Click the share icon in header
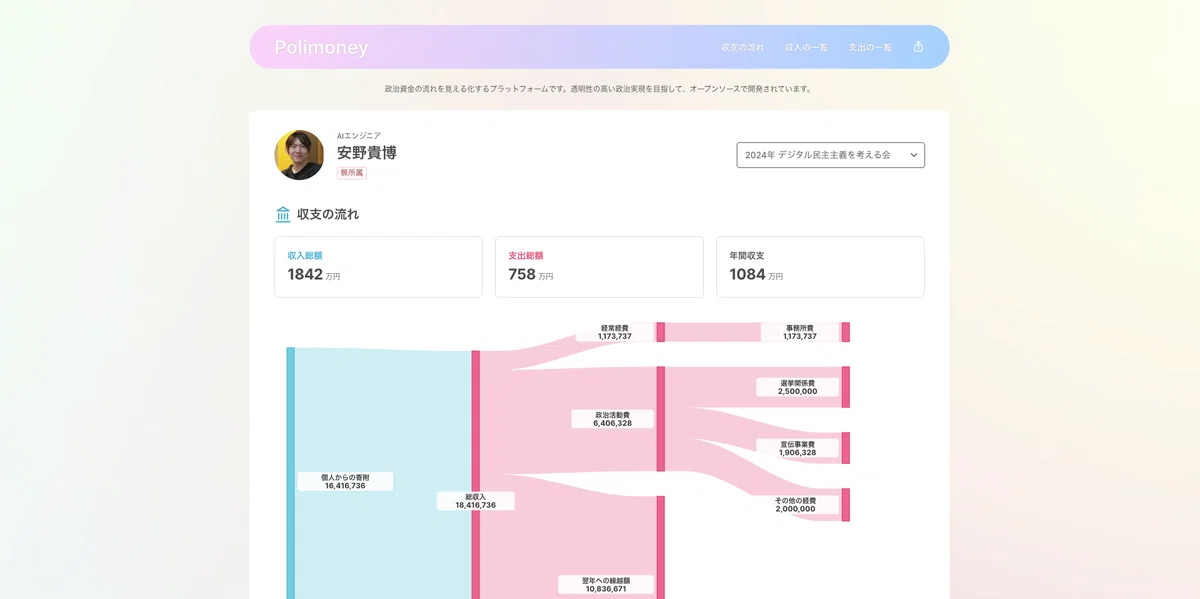The width and height of the screenshot is (1200, 599). coord(918,47)
